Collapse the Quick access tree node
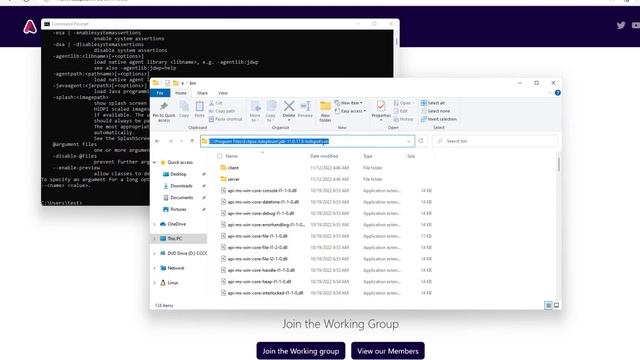 [x=155, y=162]
